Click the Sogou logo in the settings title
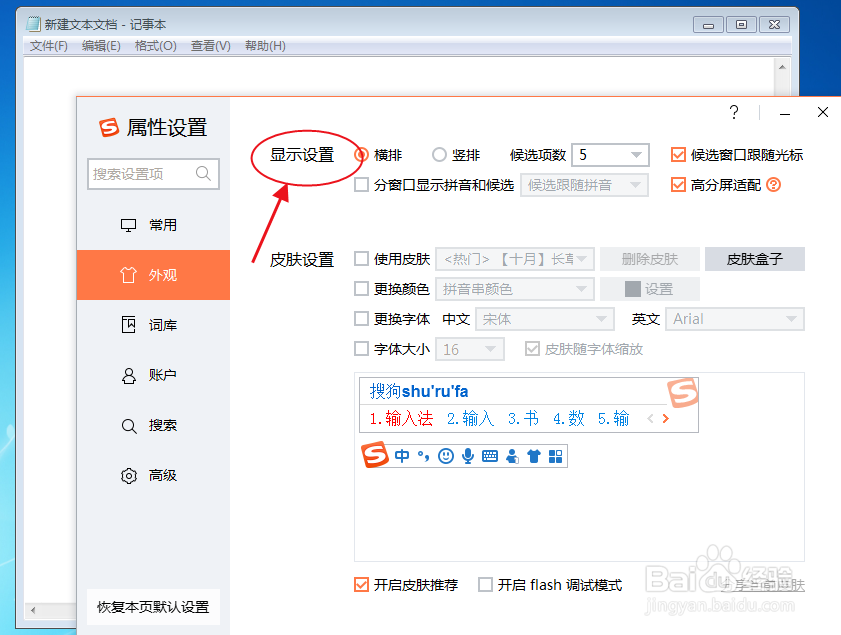Viewport: 841px width, 635px height. coord(109,128)
